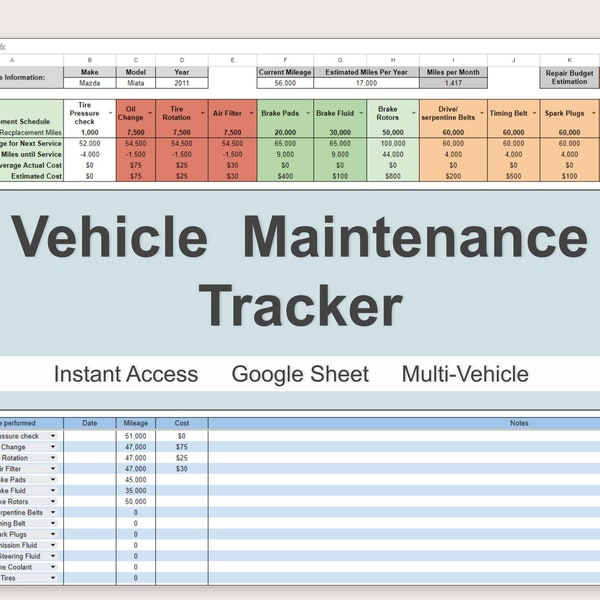Select the $75 cost cell in the log

tap(182, 447)
